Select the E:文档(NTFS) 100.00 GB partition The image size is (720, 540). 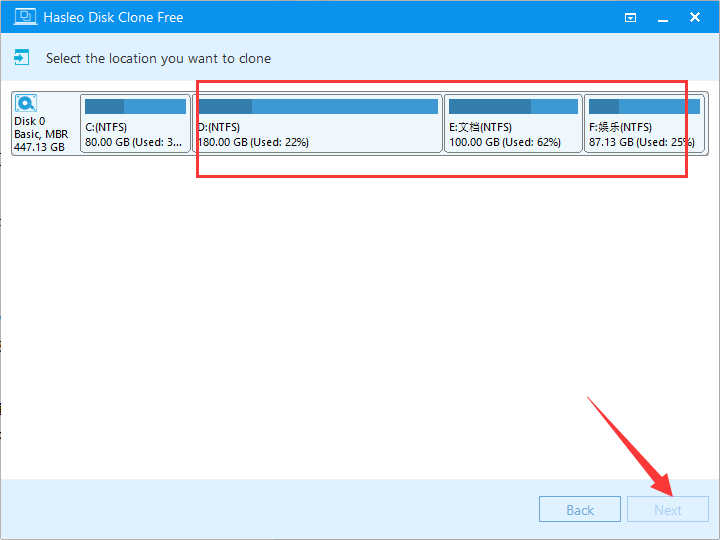click(x=513, y=124)
